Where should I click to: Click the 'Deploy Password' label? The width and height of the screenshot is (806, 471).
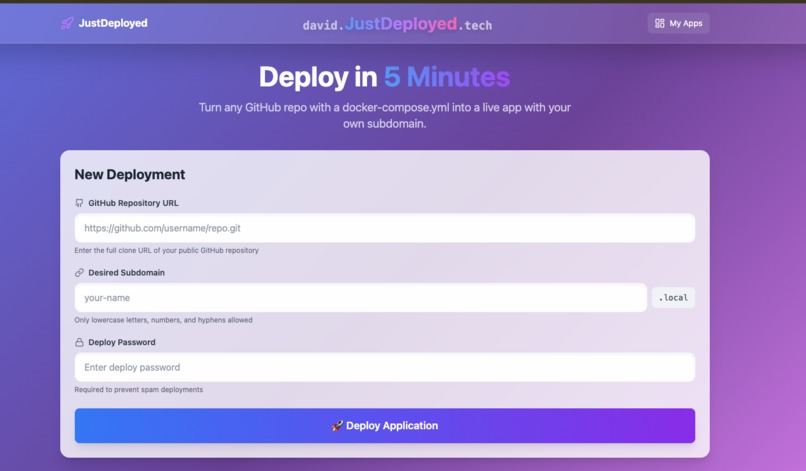pos(122,342)
